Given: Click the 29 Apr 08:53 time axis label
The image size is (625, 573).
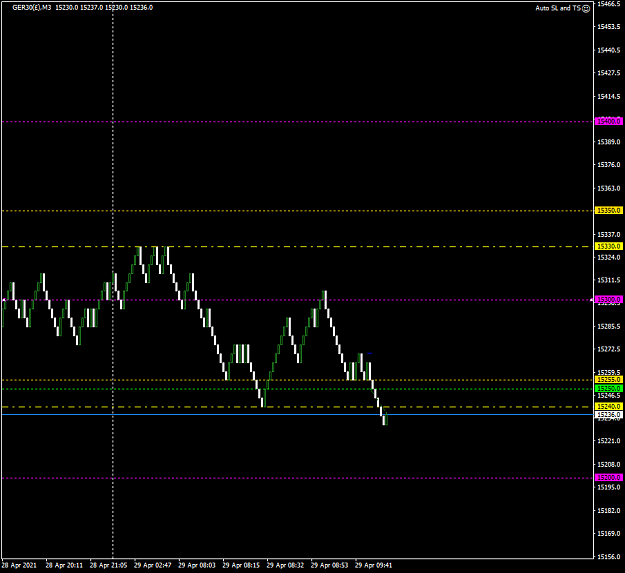Looking at the screenshot, I should pyautogui.click(x=330, y=565).
